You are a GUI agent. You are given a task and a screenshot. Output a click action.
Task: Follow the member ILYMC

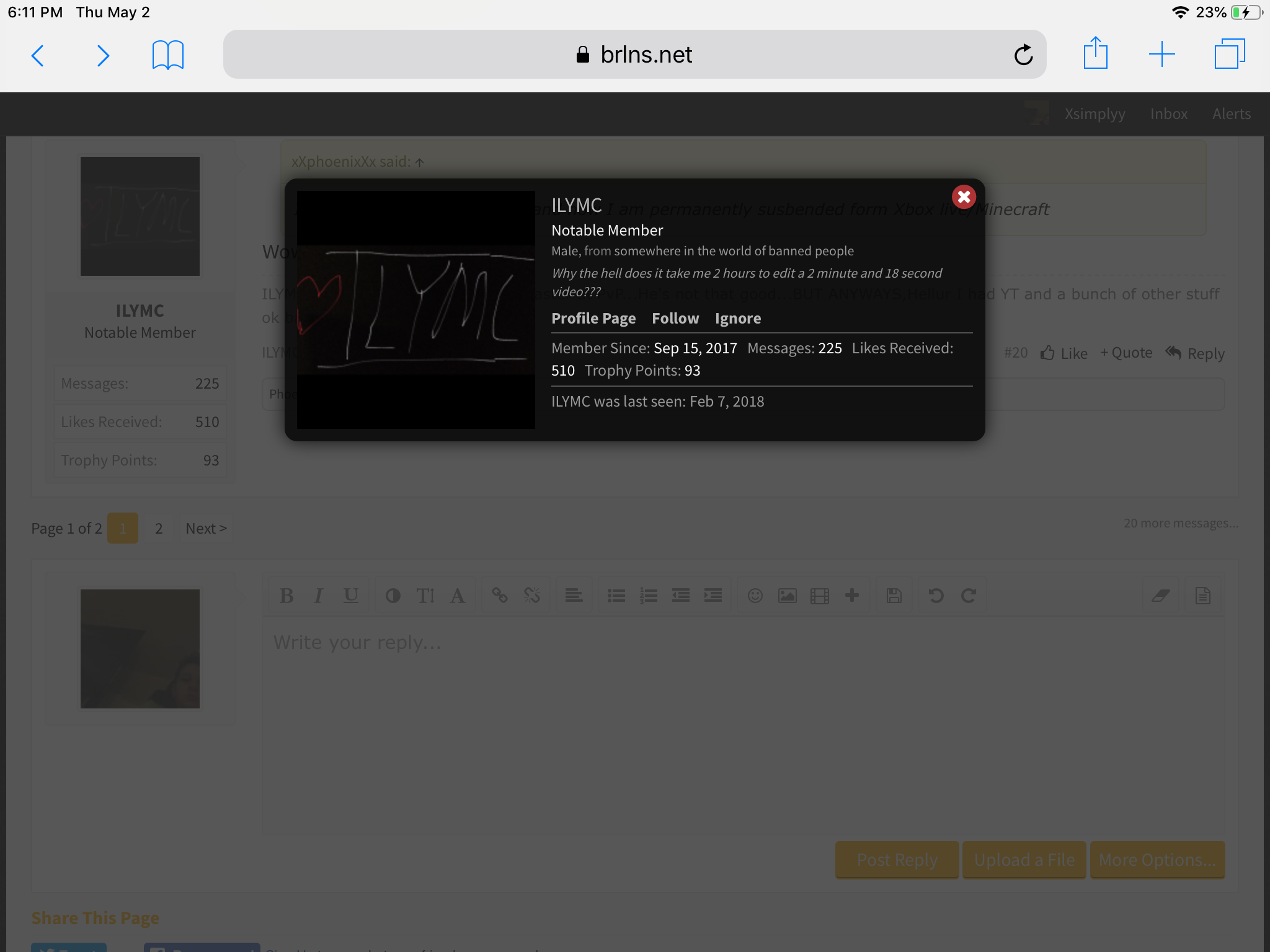click(675, 318)
